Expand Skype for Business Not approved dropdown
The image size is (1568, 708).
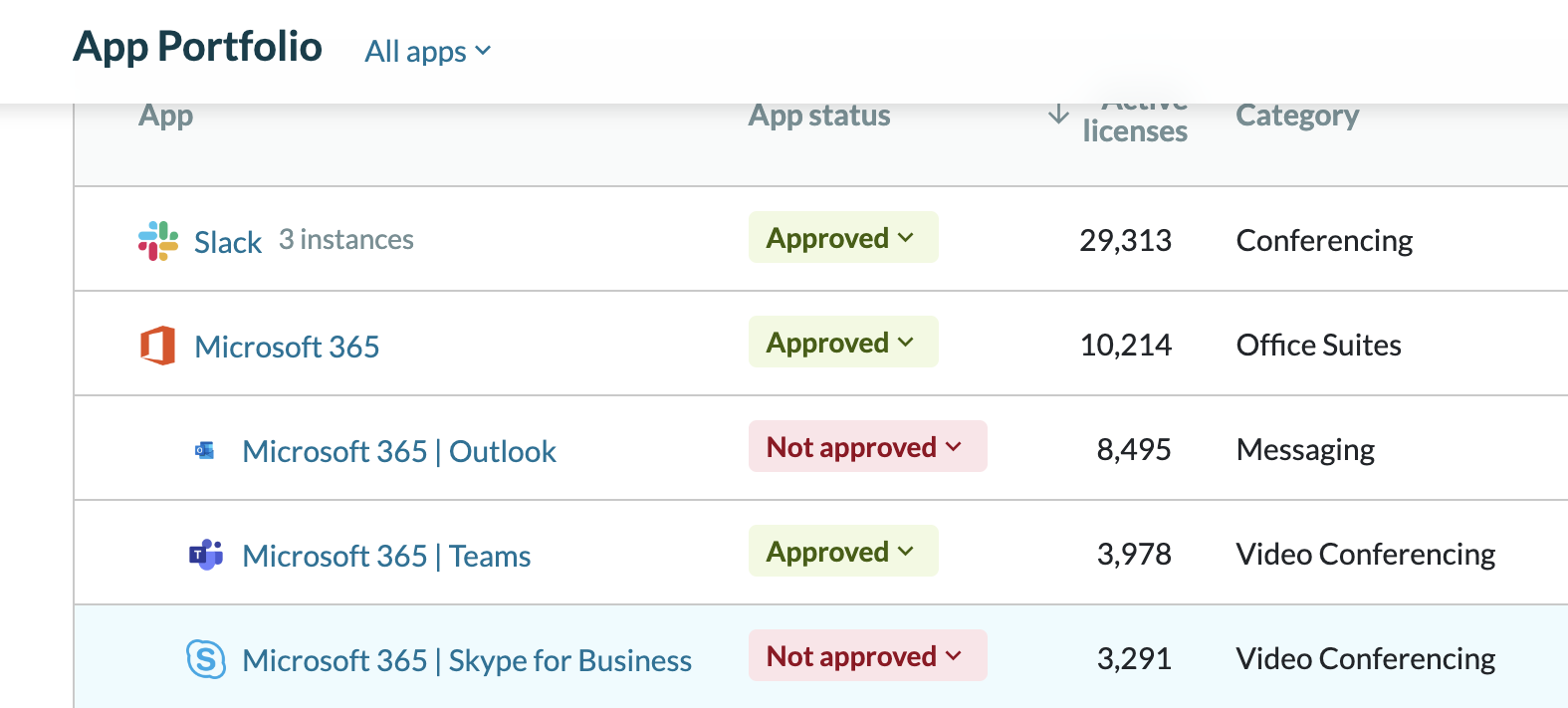[866, 656]
